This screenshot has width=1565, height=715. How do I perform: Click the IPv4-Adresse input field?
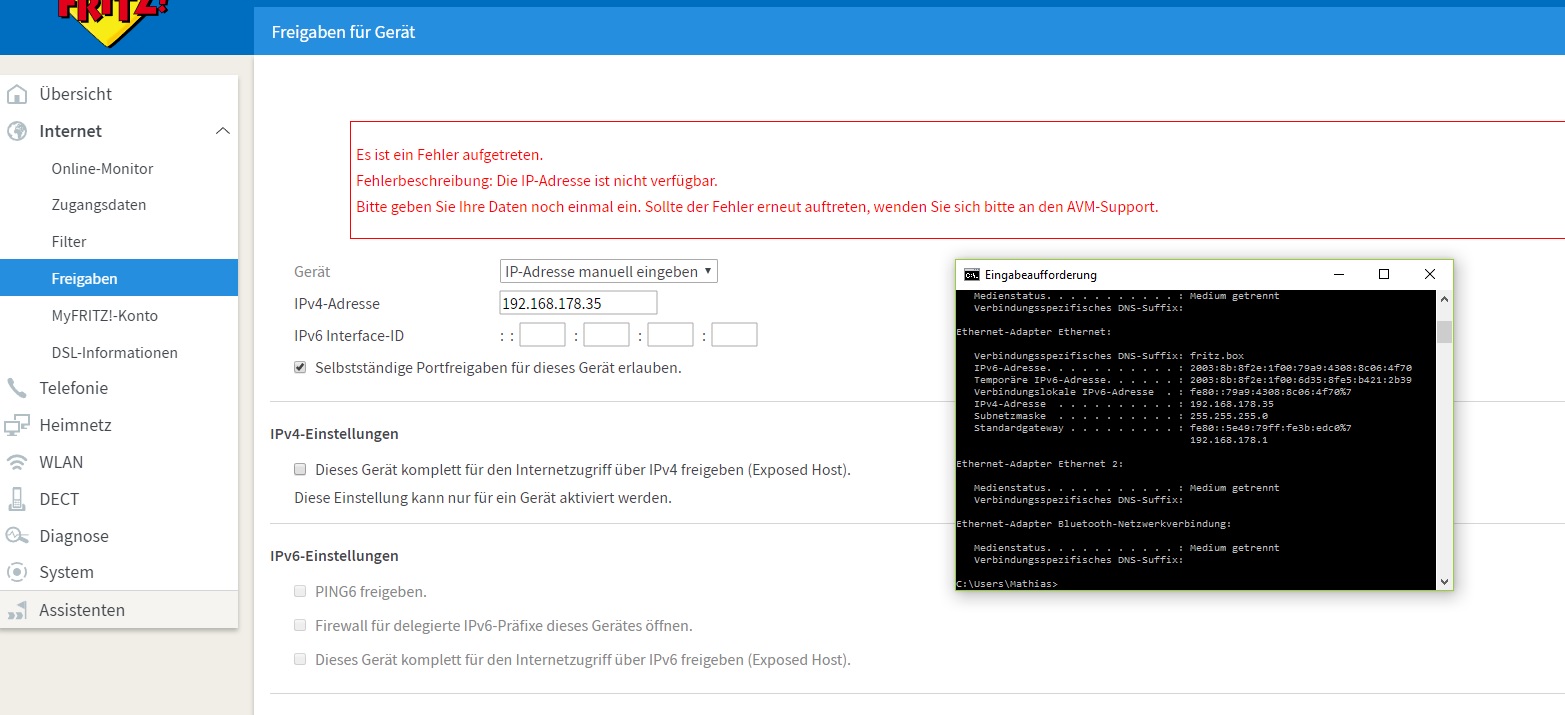(x=578, y=303)
